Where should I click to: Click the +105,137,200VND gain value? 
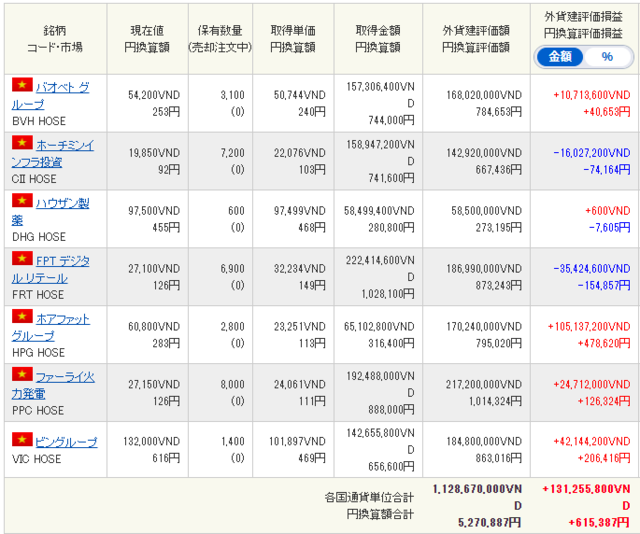[589, 327]
